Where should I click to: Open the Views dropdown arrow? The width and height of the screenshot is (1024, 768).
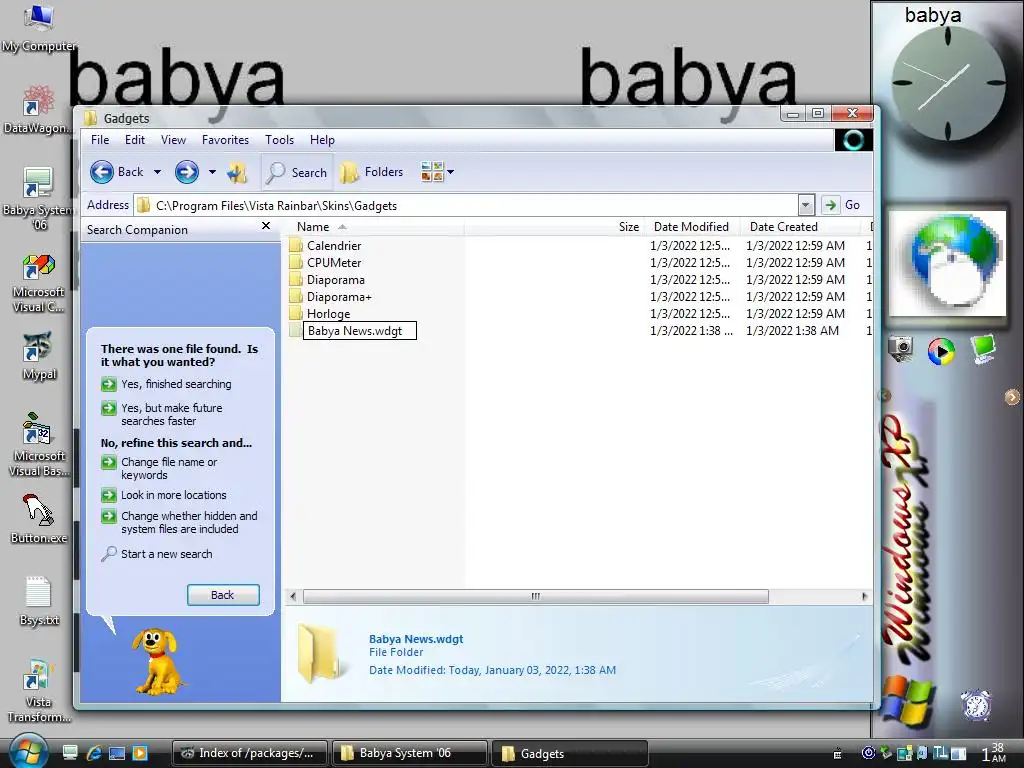tap(451, 172)
